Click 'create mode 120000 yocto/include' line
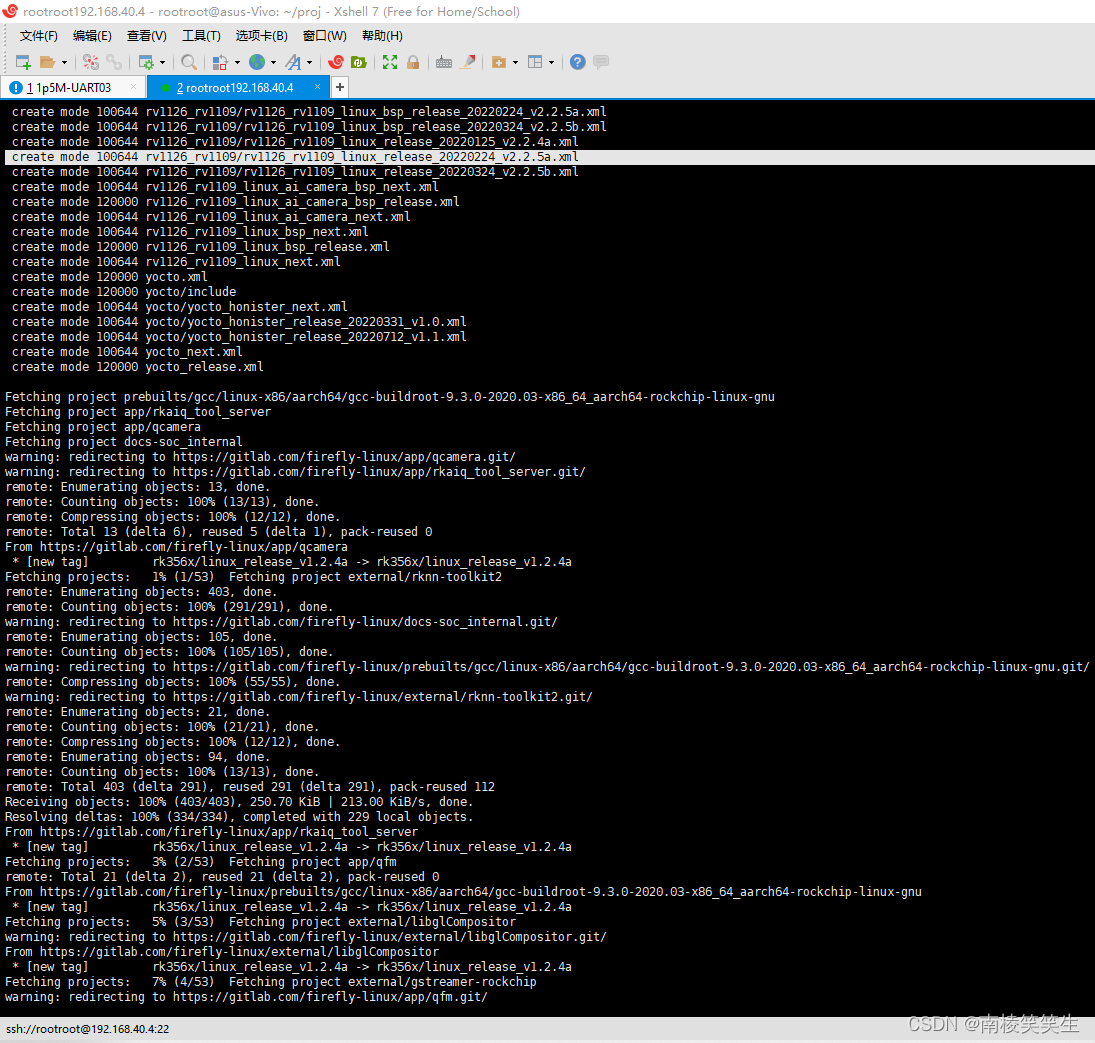 coord(124,292)
